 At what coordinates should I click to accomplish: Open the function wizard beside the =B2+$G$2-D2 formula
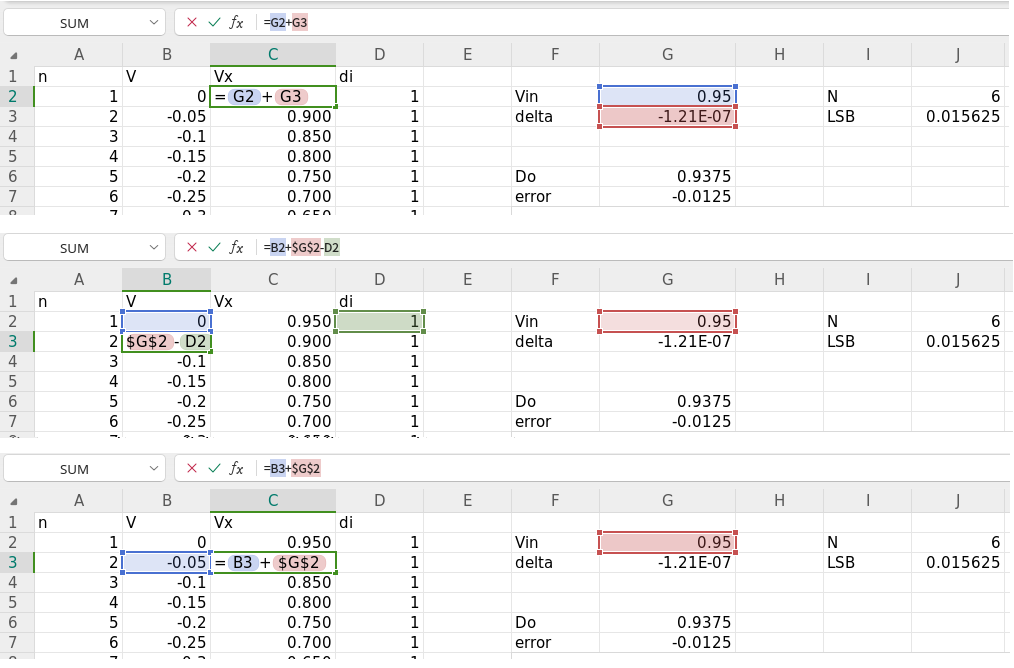click(237, 248)
